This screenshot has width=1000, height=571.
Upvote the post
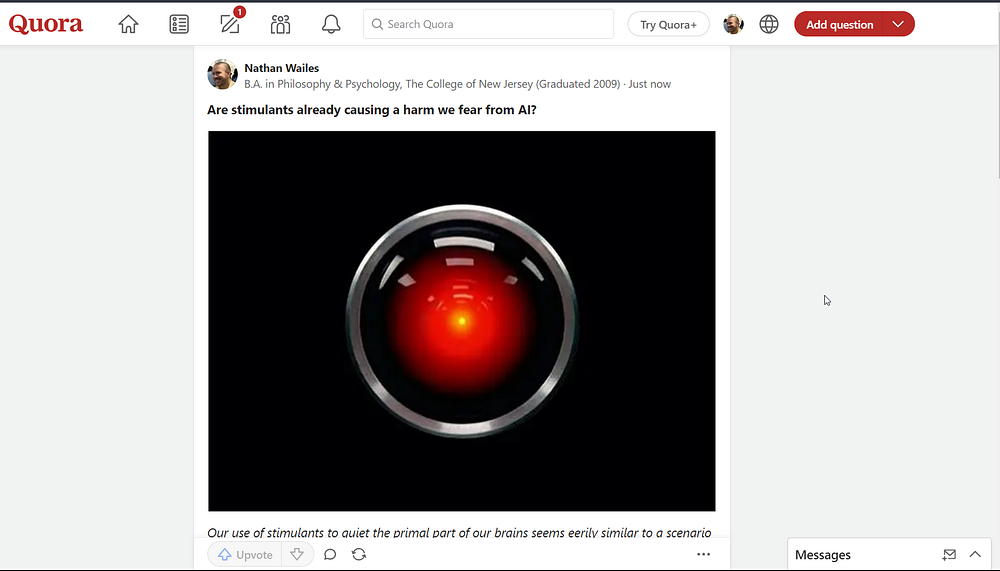246,554
